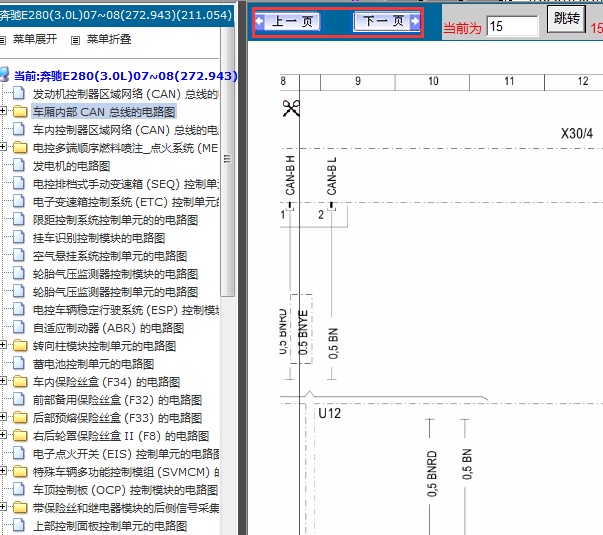
Task: Click folder icon of 电控多端顺序燃料喷注
Action: (20, 147)
